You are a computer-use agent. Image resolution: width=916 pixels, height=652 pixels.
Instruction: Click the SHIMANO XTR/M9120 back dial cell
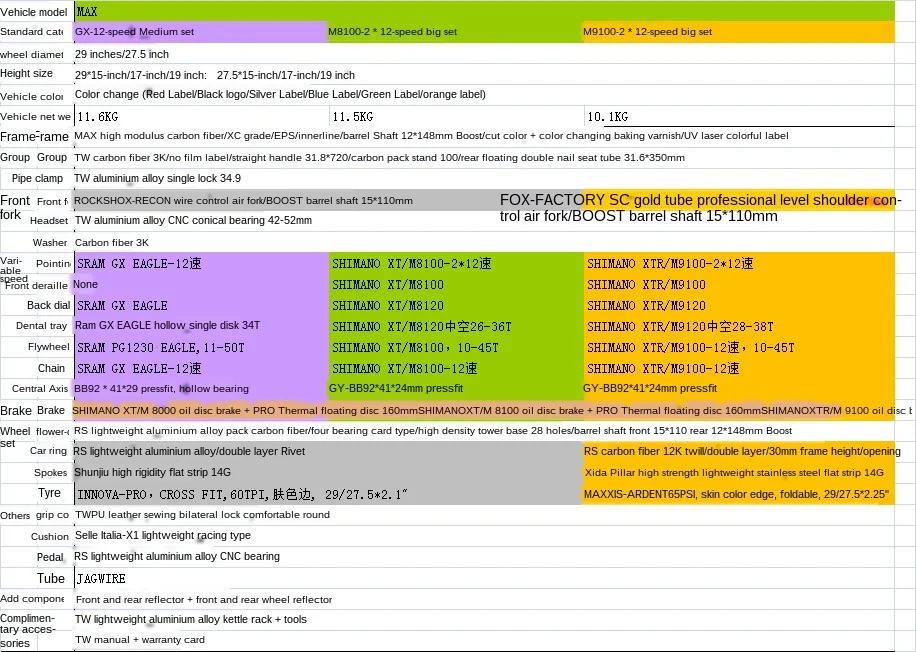[x=739, y=306]
